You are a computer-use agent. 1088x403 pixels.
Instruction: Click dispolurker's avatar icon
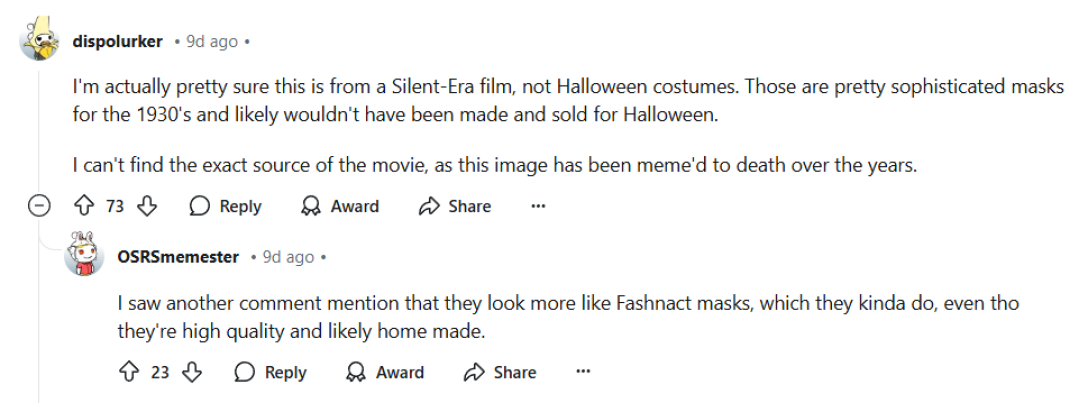click(x=41, y=41)
